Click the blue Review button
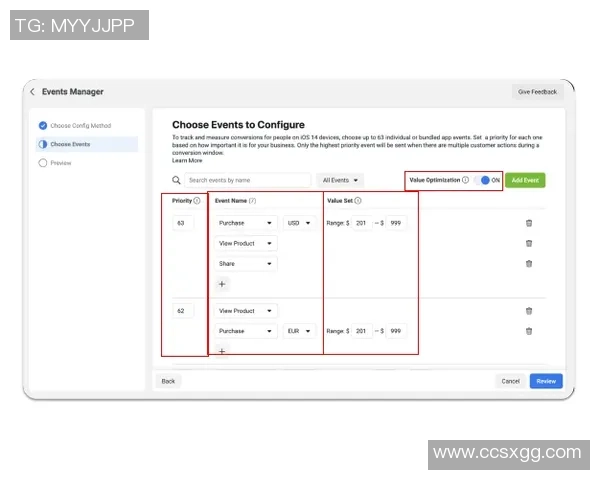Viewport: 600px width, 480px height. coord(546,381)
